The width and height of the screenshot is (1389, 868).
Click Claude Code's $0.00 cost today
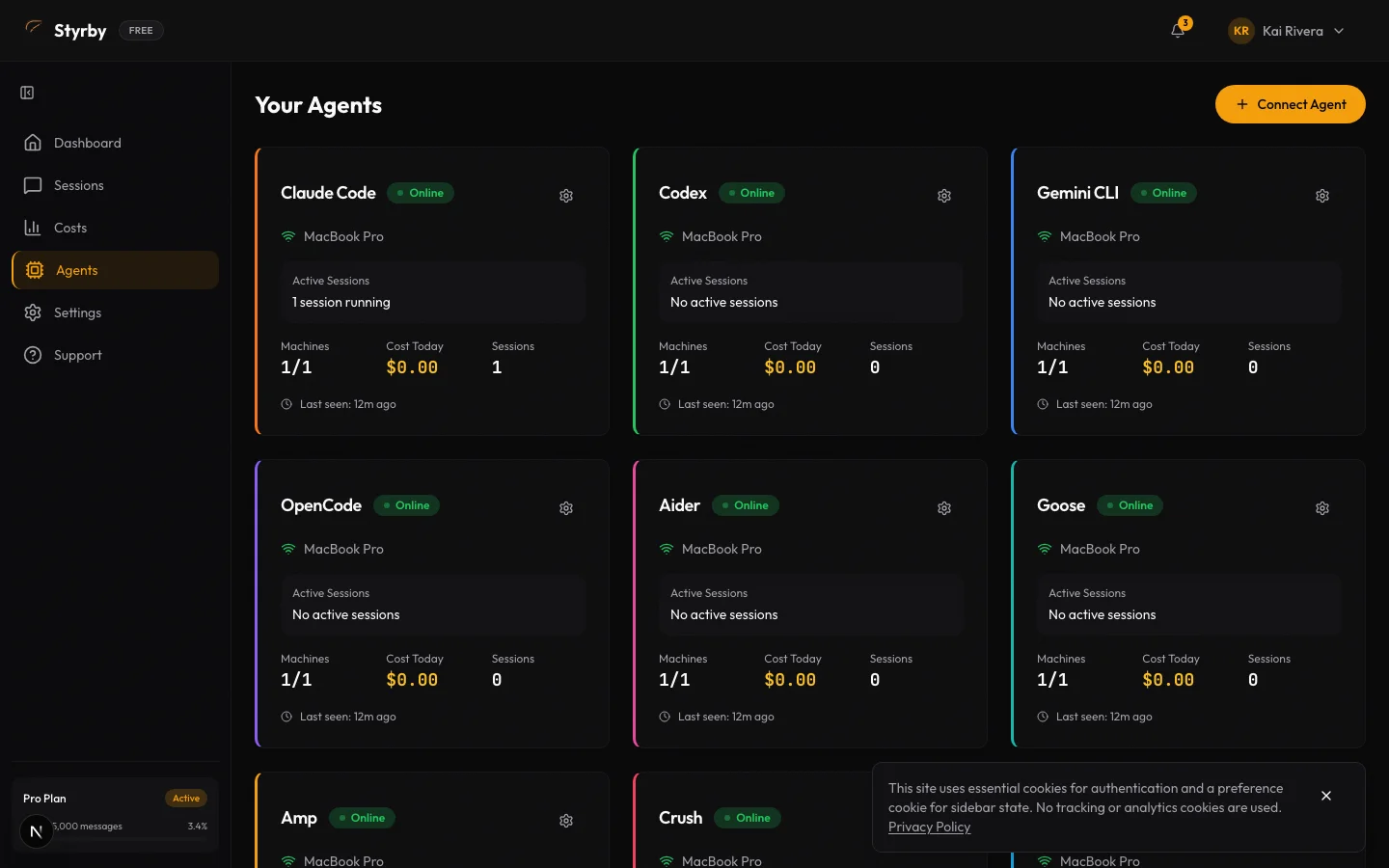click(412, 367)
